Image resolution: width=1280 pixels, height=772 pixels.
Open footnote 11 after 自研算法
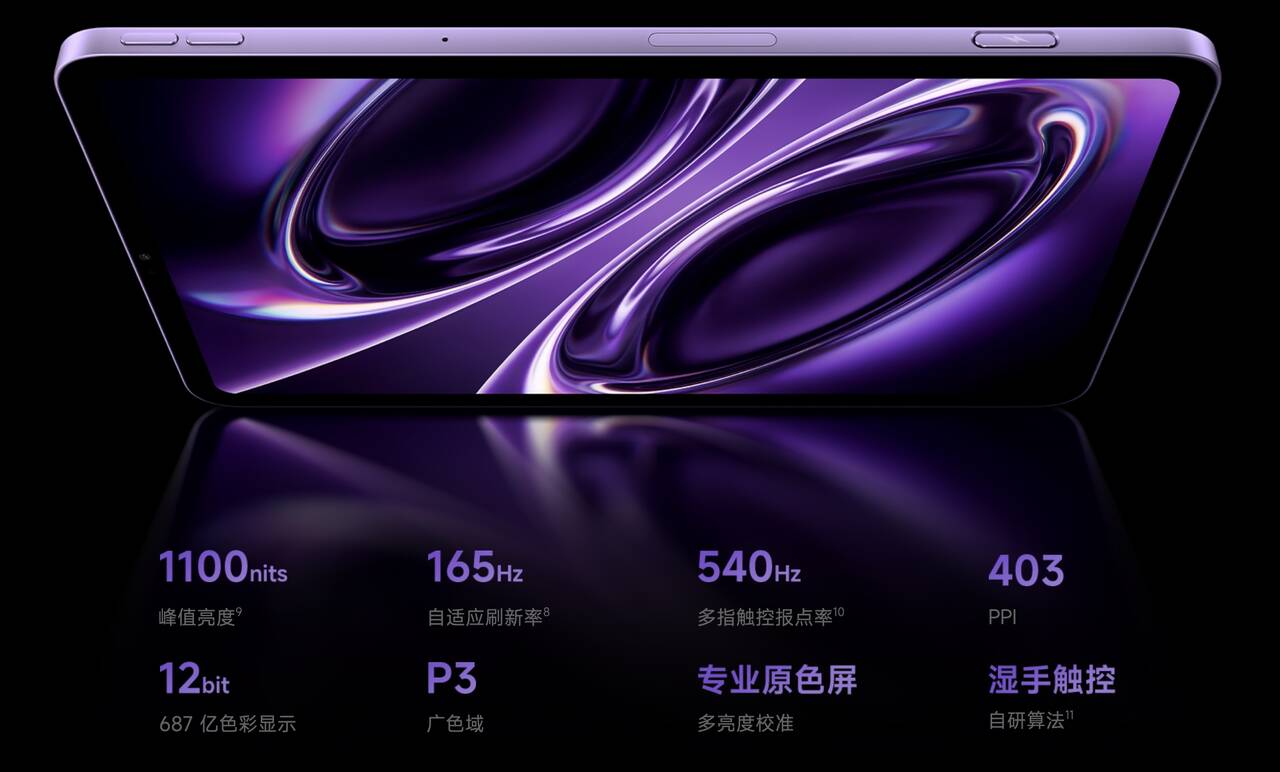tap(1070, 714)
